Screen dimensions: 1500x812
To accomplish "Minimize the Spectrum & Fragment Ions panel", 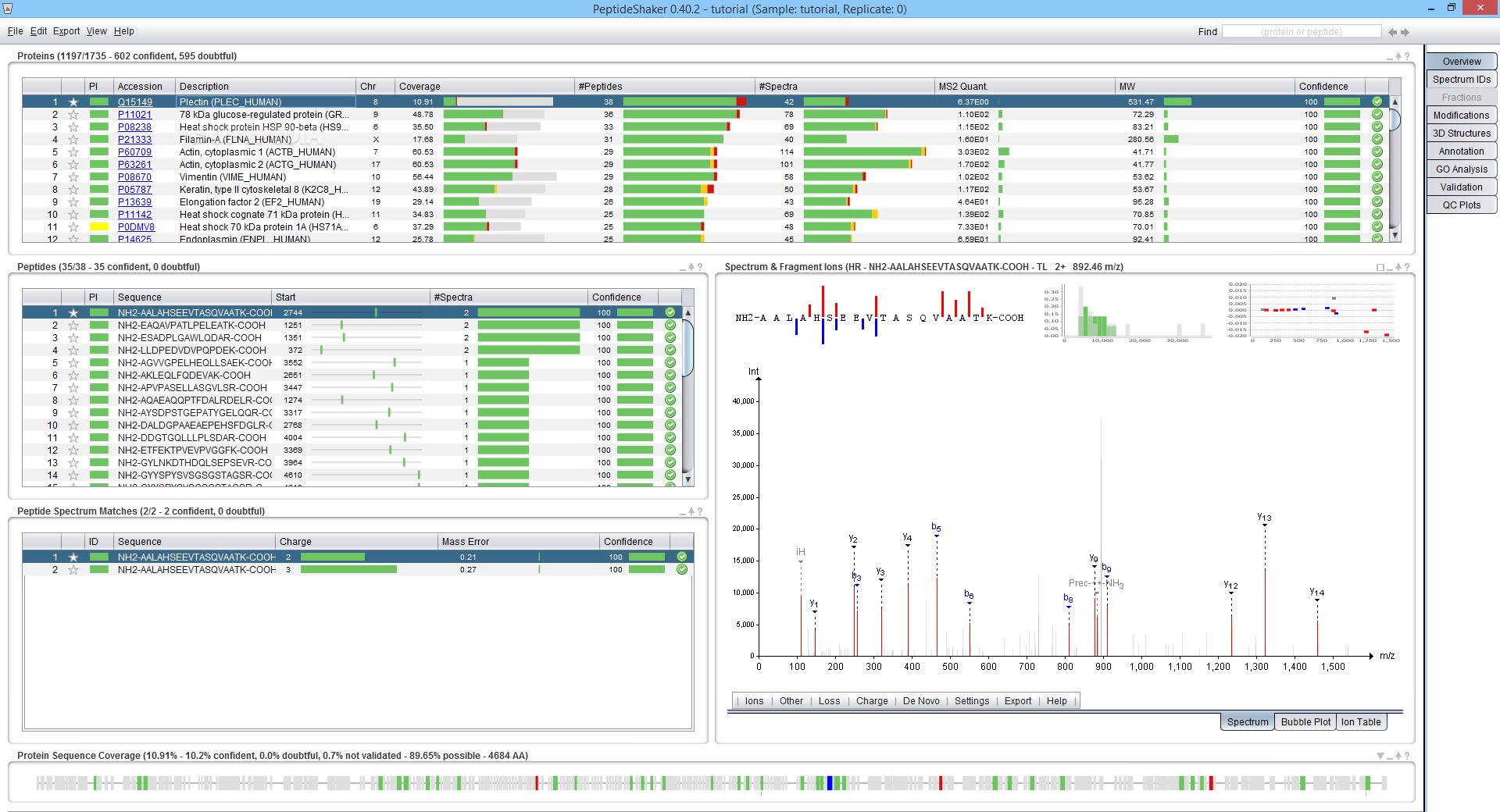I will tap(1391, 269).
